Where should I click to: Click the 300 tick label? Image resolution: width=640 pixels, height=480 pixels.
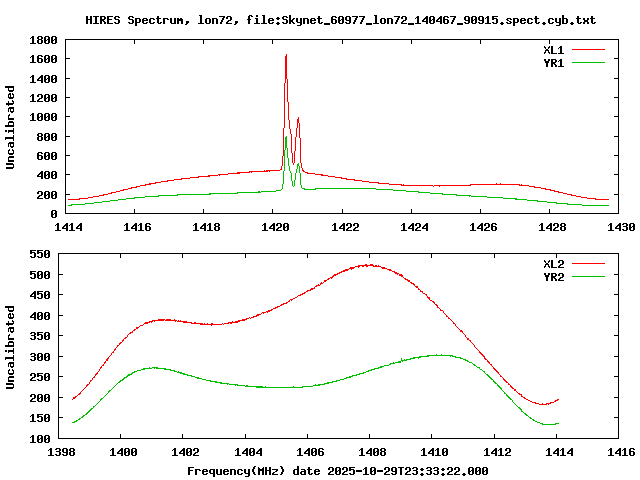pos(40,357)
